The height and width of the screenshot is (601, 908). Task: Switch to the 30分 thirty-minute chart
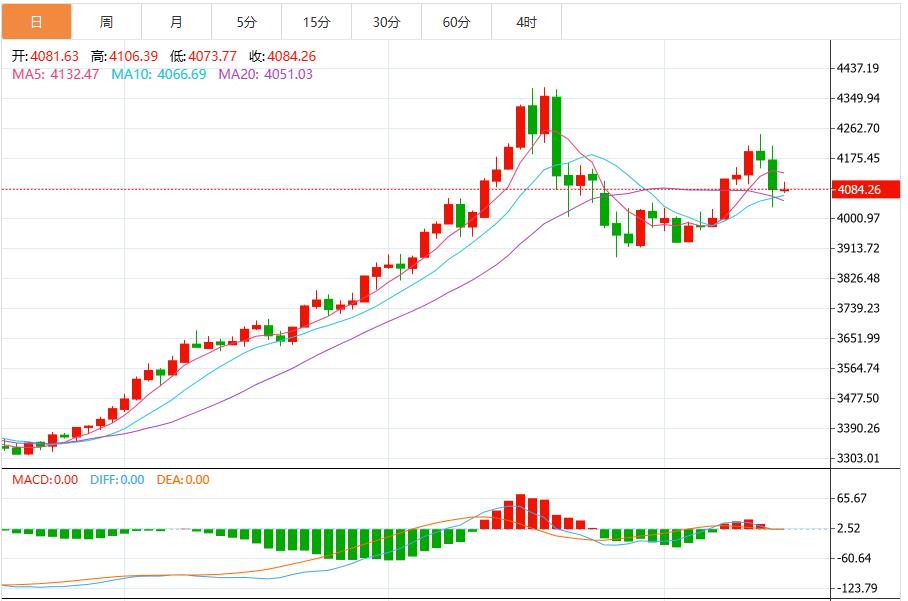(385, 19)
